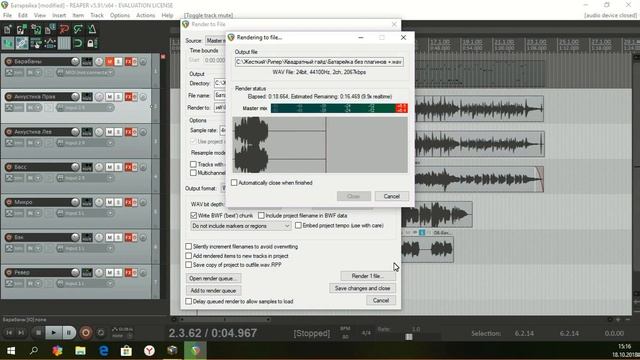Image resolution: width=640 pixels, height=360 pixels.
Task: Open the 'Do not include markers or regions' dropdown
Action: tap(241, 226)
